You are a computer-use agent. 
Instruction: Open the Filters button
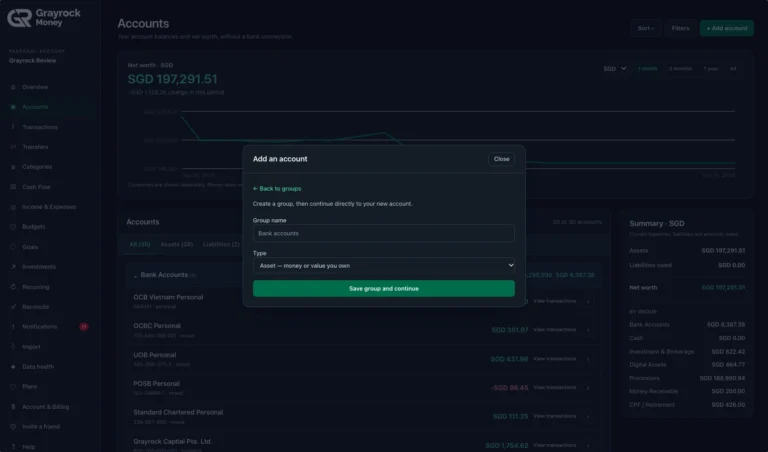680,28
